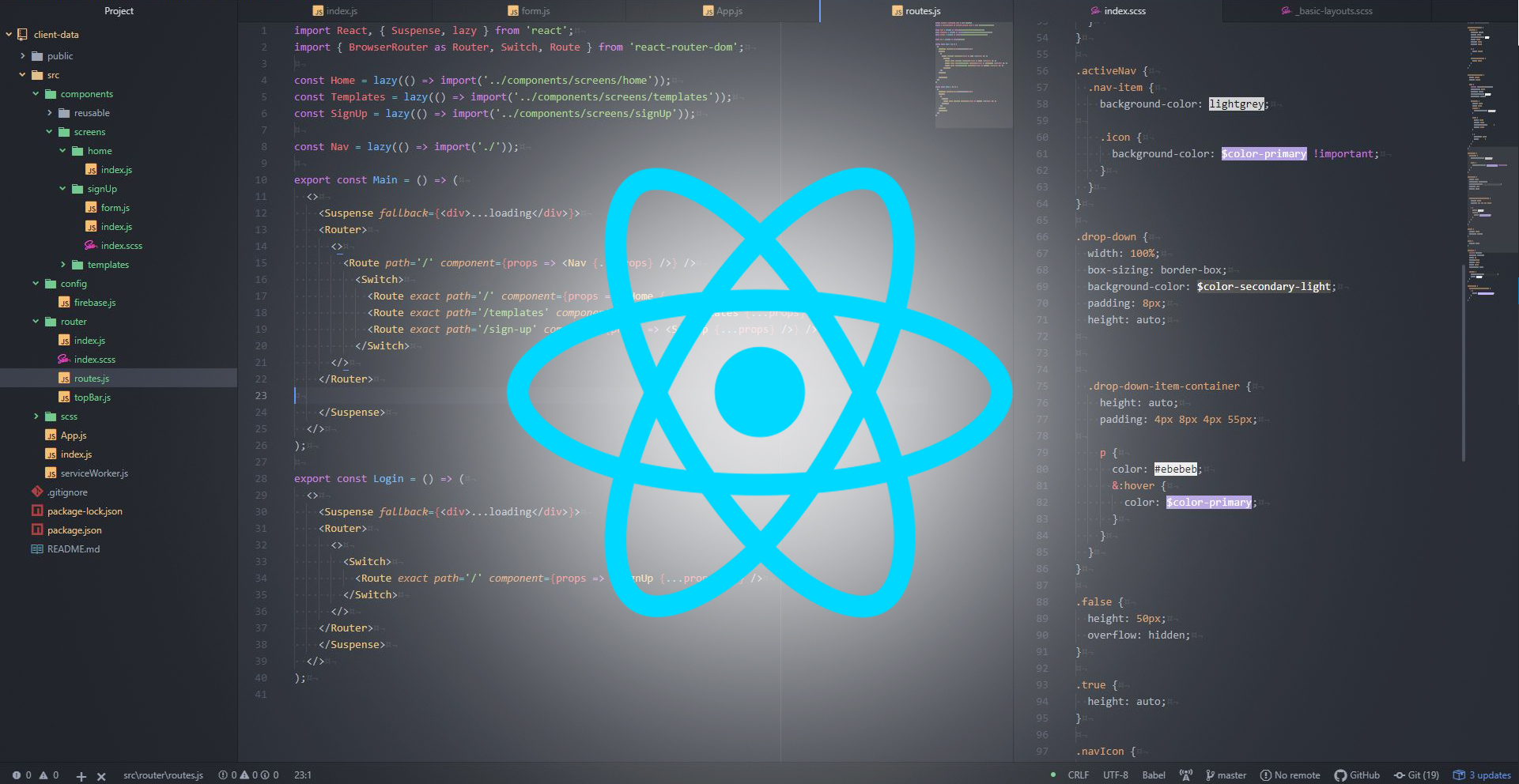Open firebase.js in the config folder
Viewport: 1519px width, 784px height.
87,303
